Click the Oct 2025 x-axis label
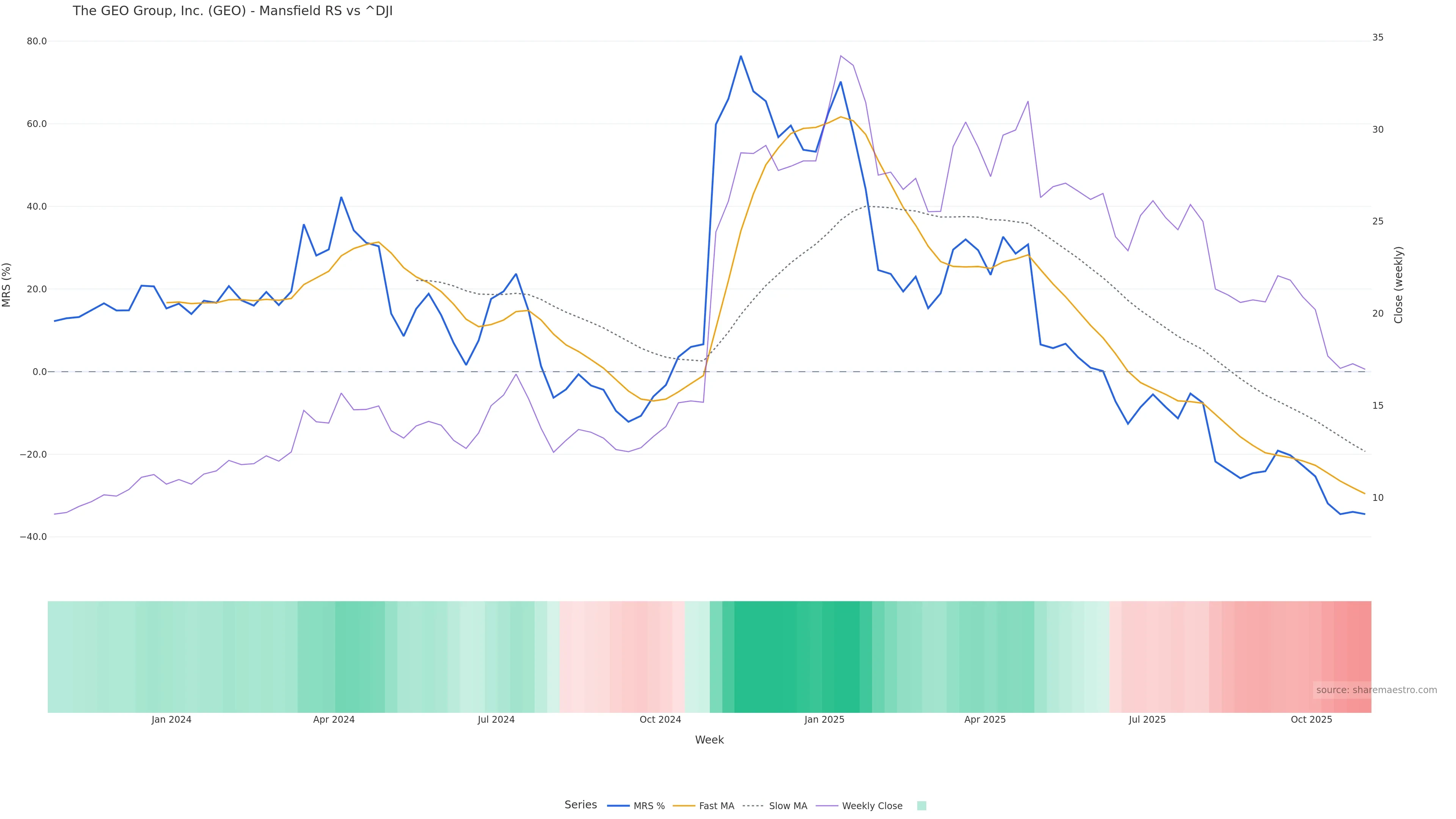Viewport: 1456px width, 819px height. (1311, 720)
